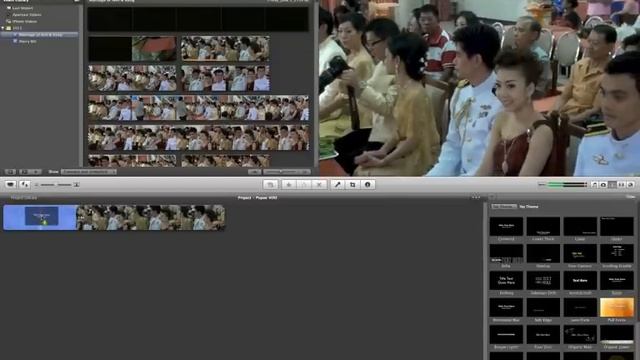Unmark the selection with the hollow star
The width and height of the screenshot is (640, 360).
[304, 184]
